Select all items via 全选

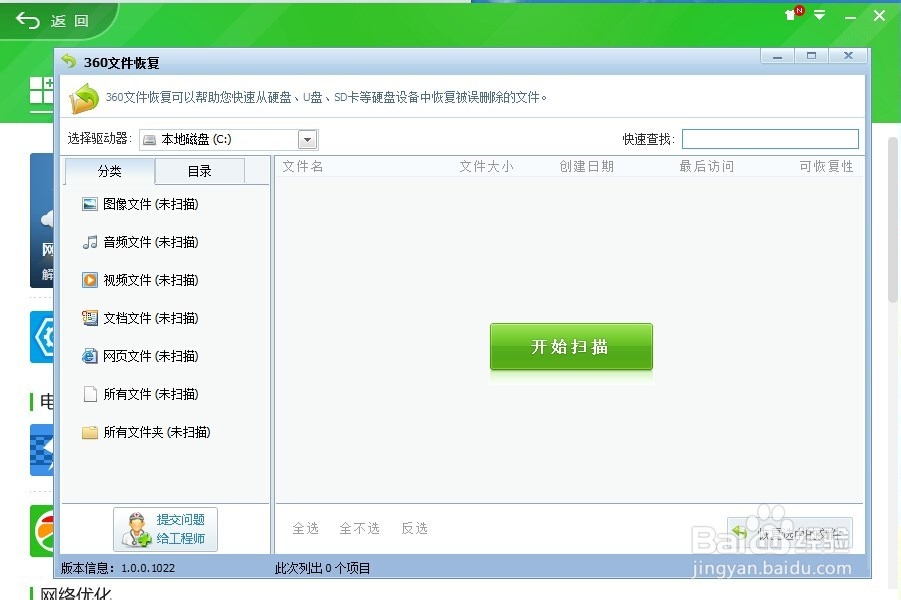[x=306, y=528]
